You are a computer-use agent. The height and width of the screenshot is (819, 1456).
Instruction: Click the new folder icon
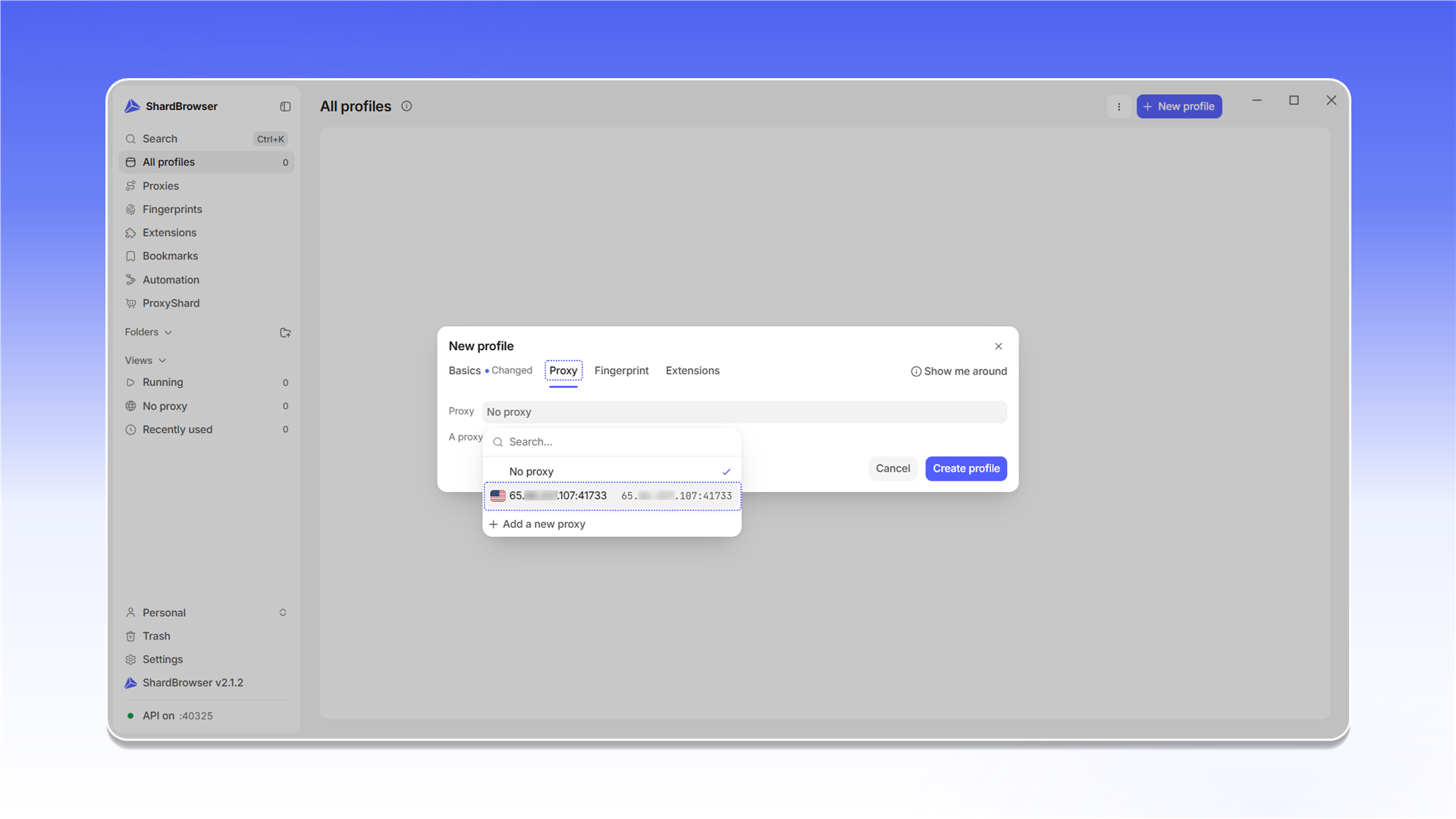tap(285, 332)
